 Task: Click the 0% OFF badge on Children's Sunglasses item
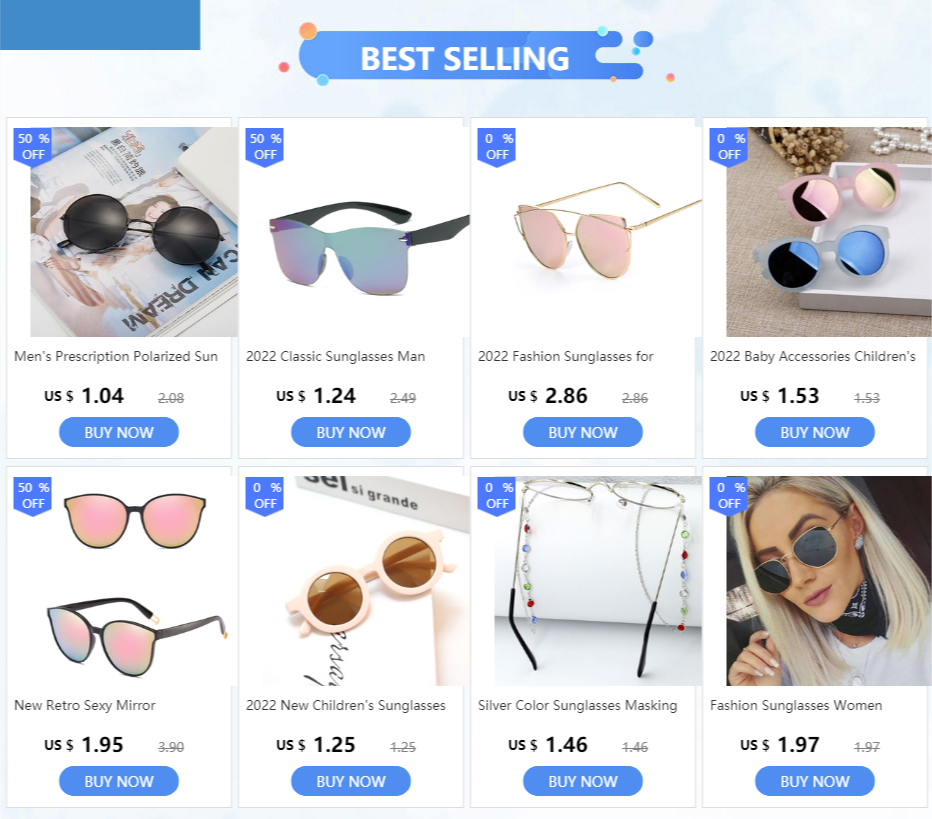click(x=265, y=496)
